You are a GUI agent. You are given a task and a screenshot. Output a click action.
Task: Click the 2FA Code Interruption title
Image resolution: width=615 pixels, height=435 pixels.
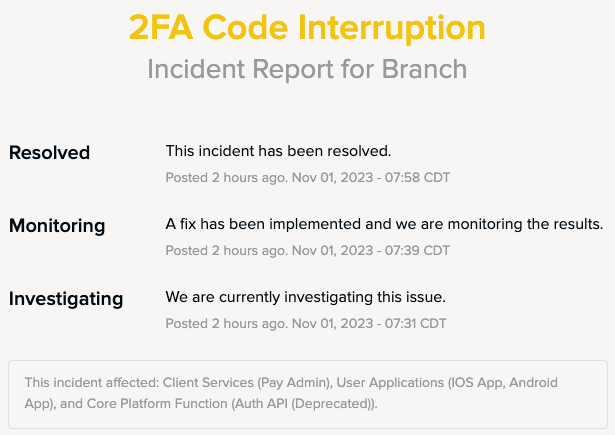click(307, 27)
